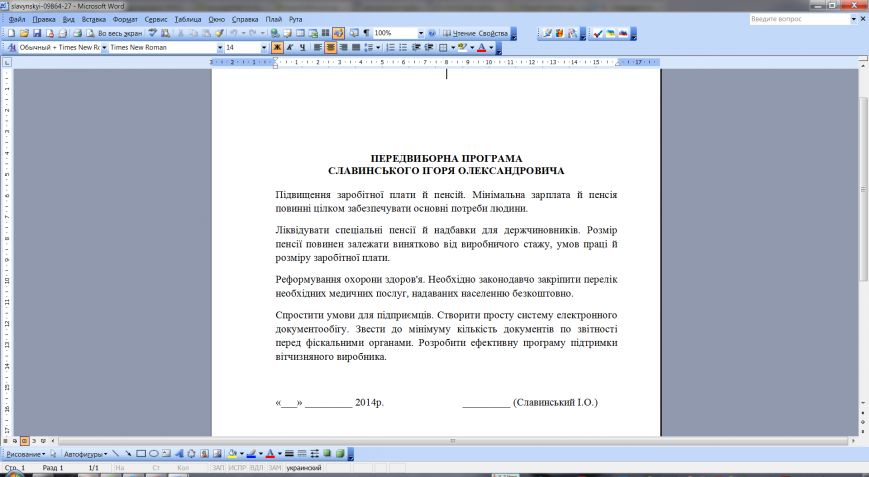
Task: Insert a hyperlink via the globe icon
Action: 275,33
